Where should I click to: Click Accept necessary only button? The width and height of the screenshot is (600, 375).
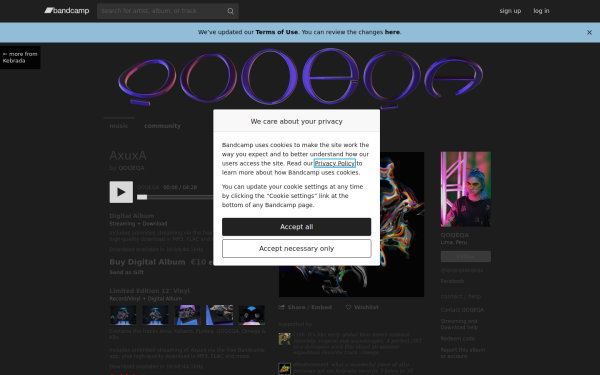click(x=297, y=249)
